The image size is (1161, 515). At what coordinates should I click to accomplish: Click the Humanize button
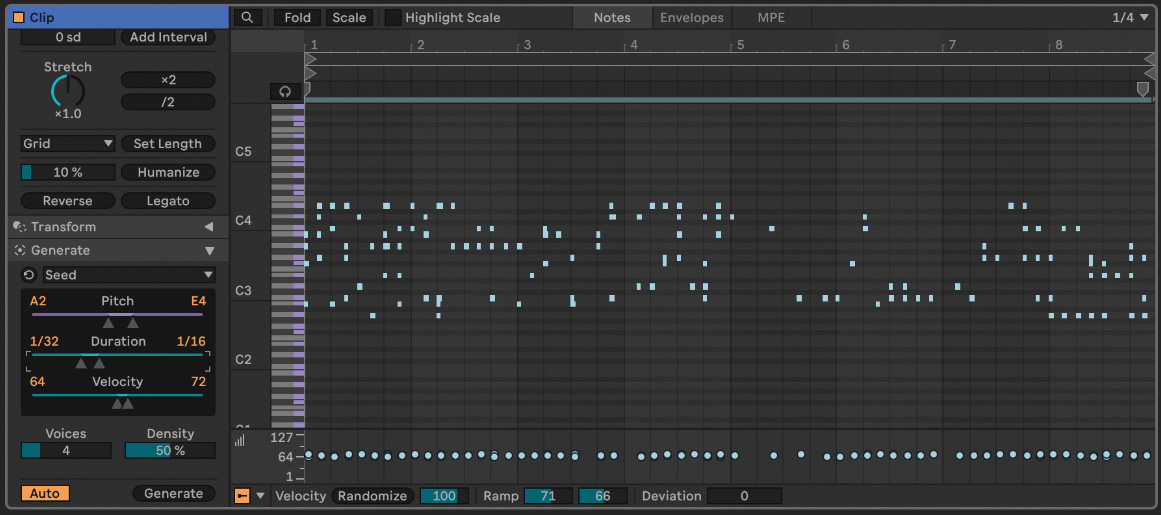pyautogui.click(x=168, y=172)
